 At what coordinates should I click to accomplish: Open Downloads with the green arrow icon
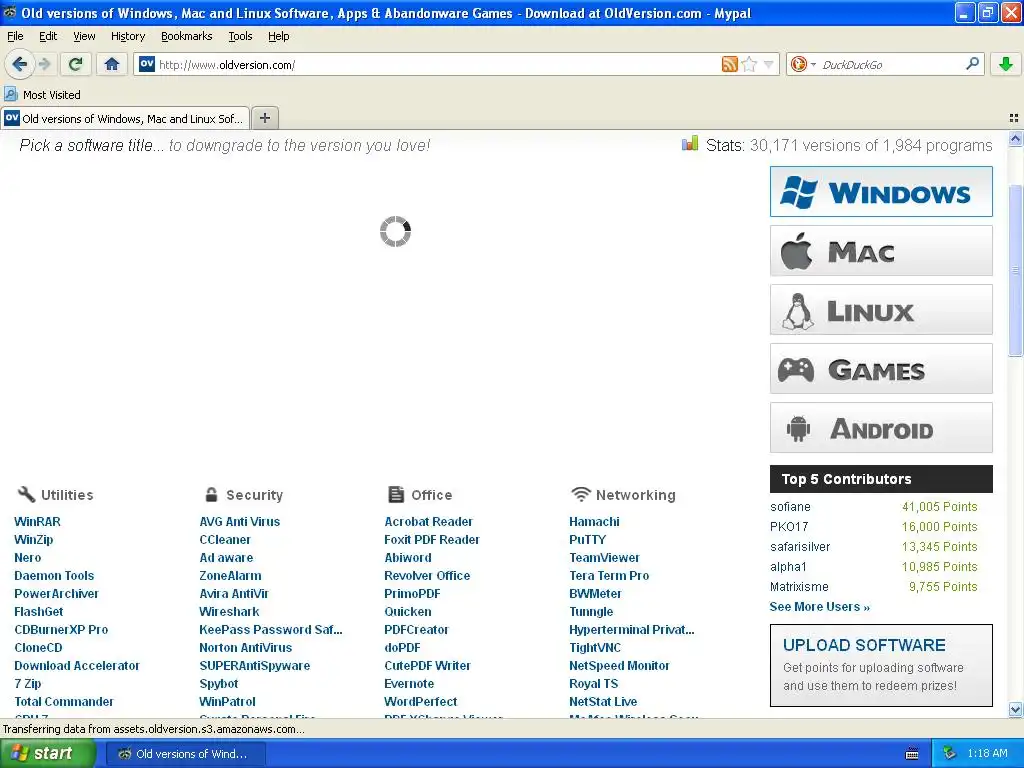coord(1006,64)
